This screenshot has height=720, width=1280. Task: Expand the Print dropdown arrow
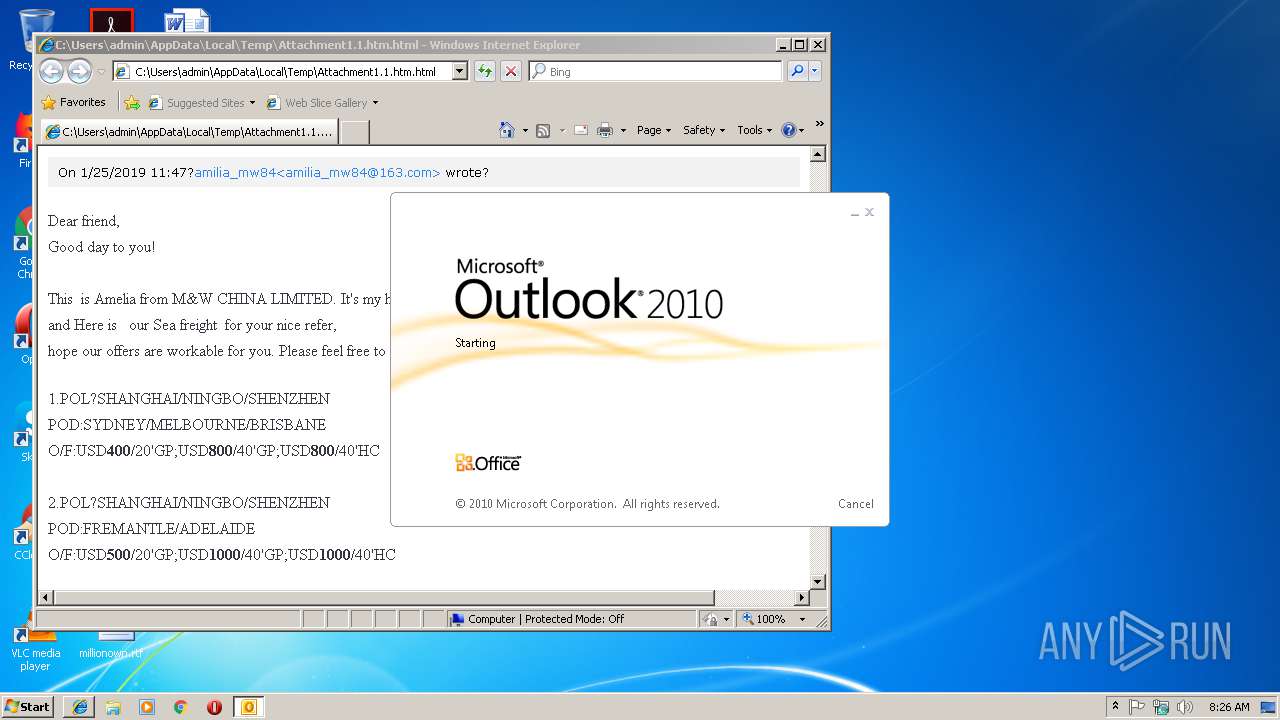click(x=623, y=130)
